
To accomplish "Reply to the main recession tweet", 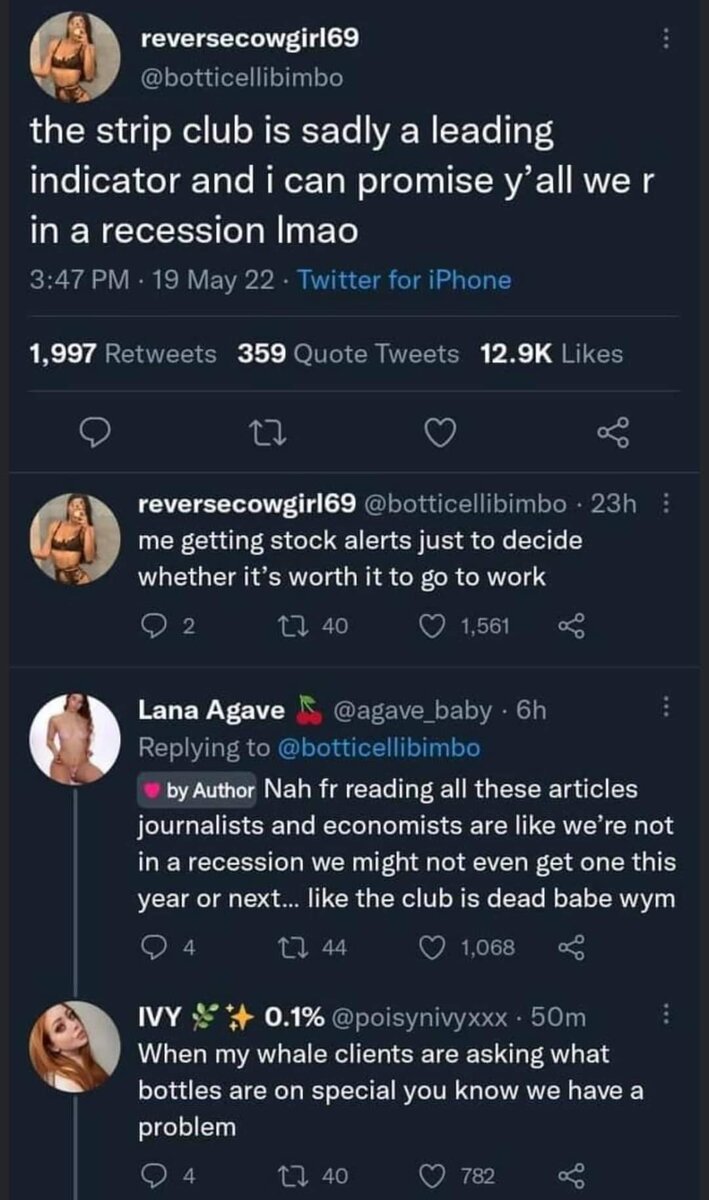I will tap(94, 432).
